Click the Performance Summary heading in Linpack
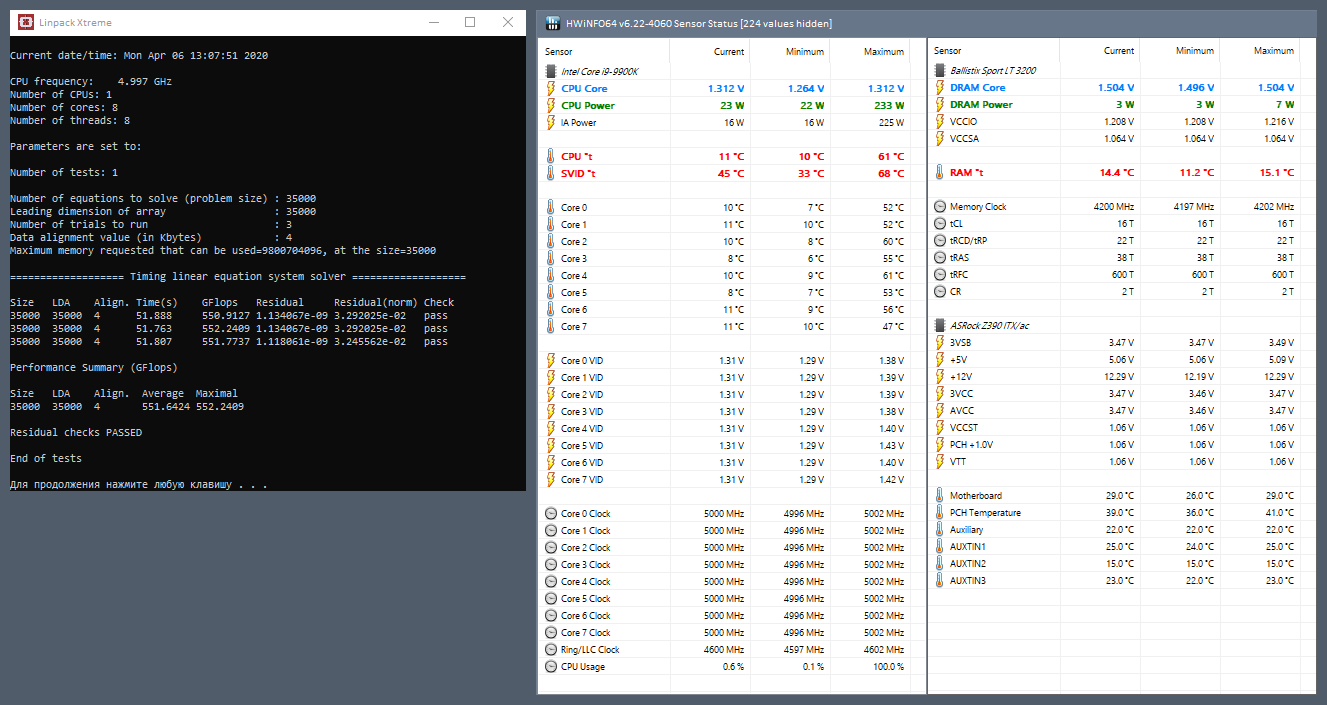The image size is (1327, 705). [94, 367]
